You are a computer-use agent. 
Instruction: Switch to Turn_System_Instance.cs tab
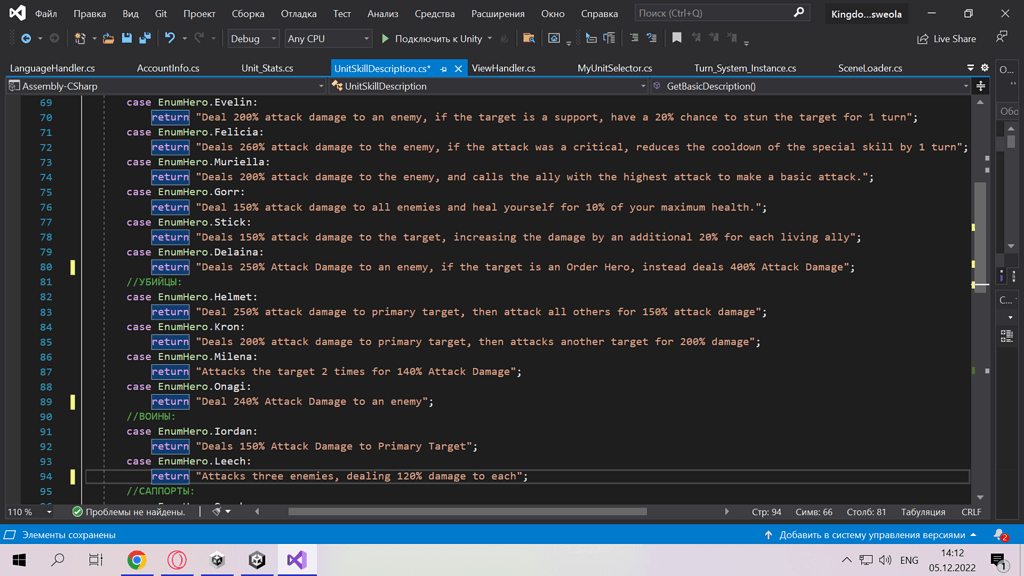(x=744, y=68)
